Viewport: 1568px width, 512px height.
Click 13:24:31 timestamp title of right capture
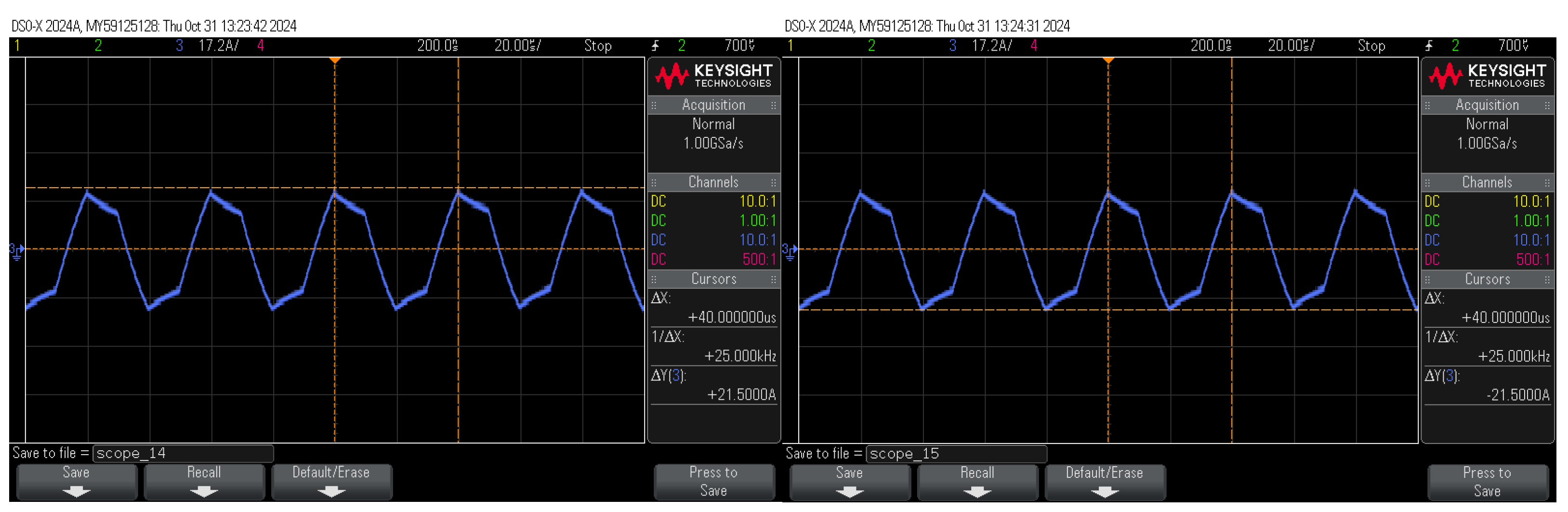pos(927,26)
